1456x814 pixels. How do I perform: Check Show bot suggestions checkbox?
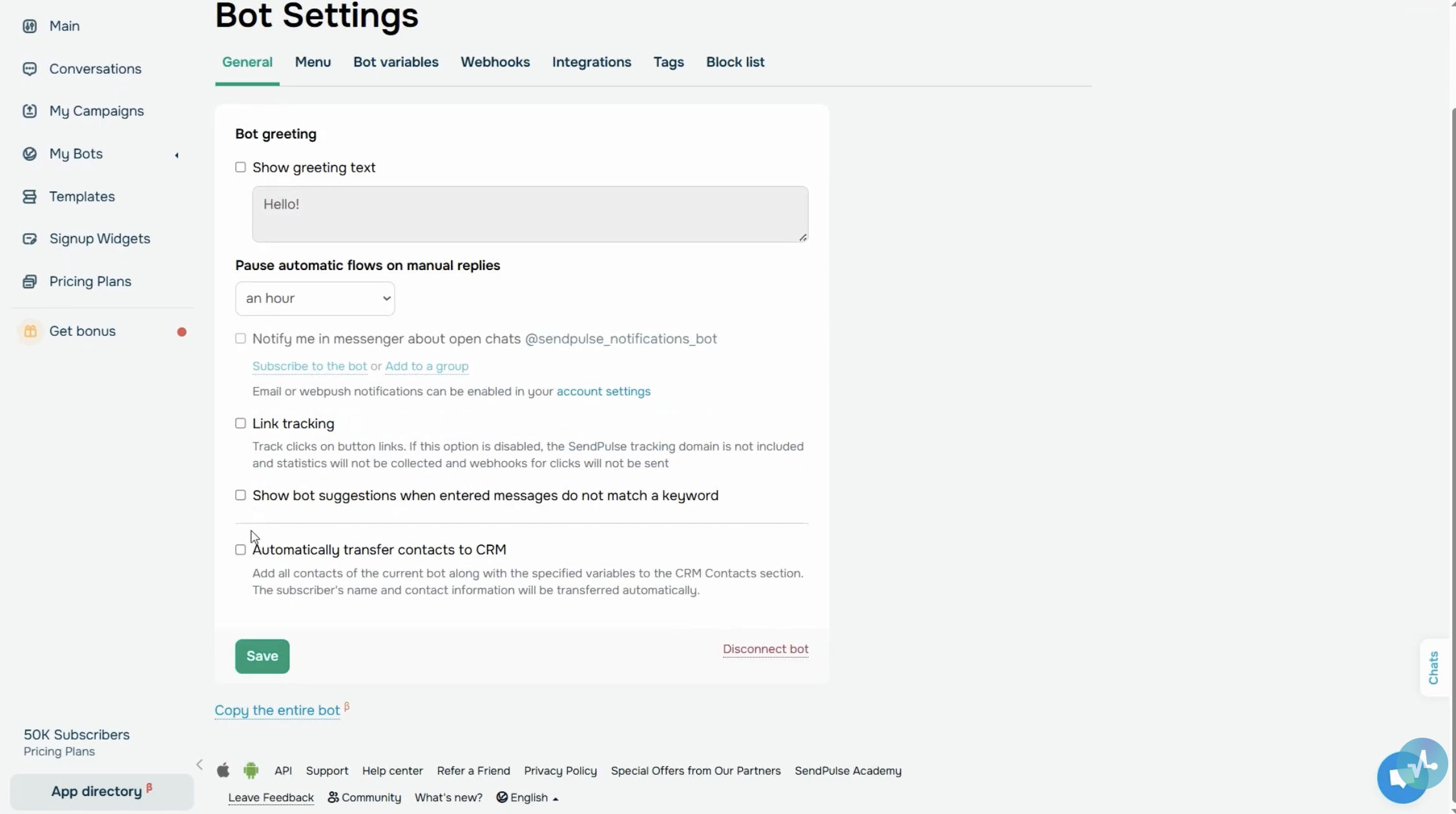240,496
